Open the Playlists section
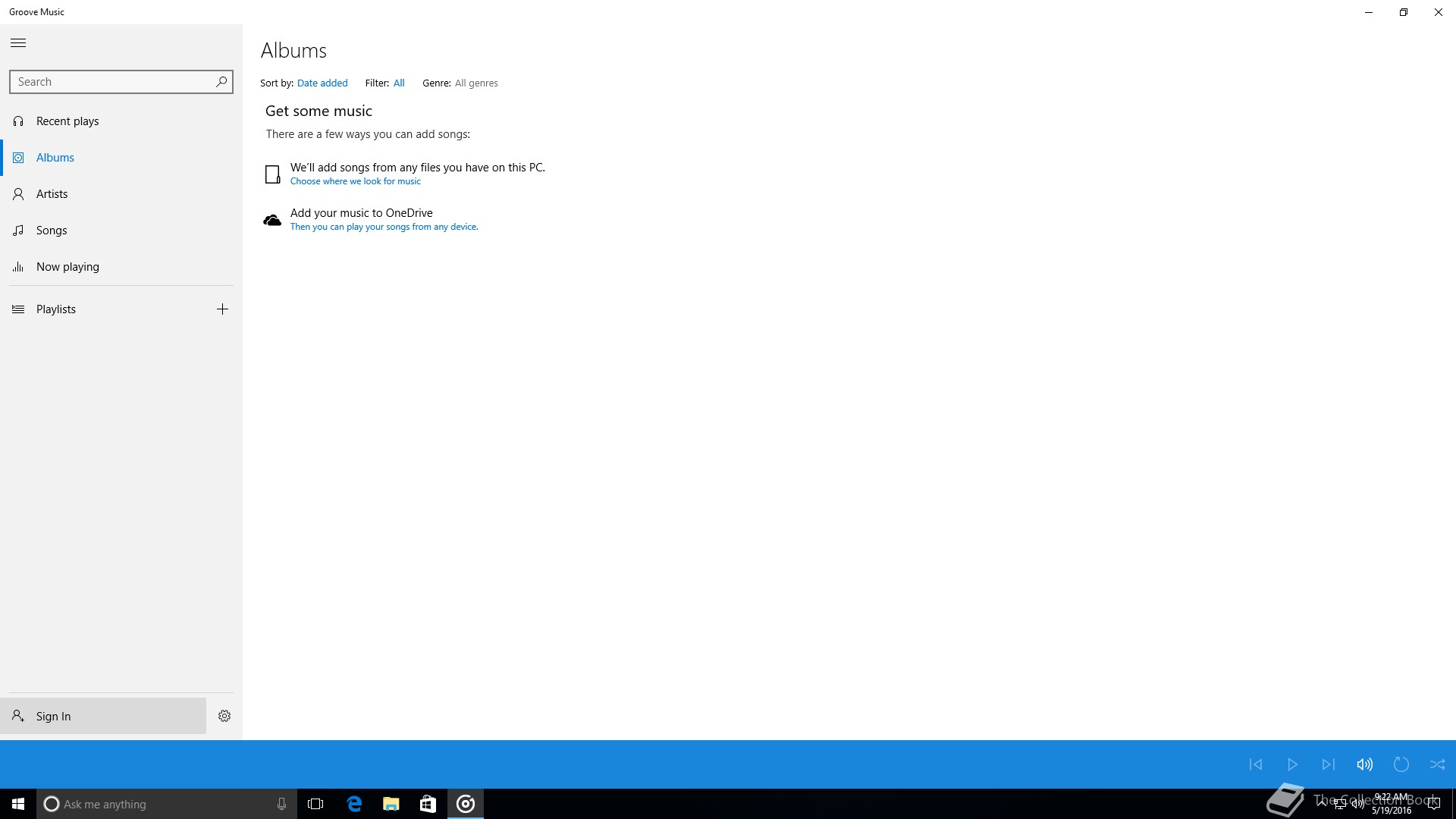 (x=102, y=309)
